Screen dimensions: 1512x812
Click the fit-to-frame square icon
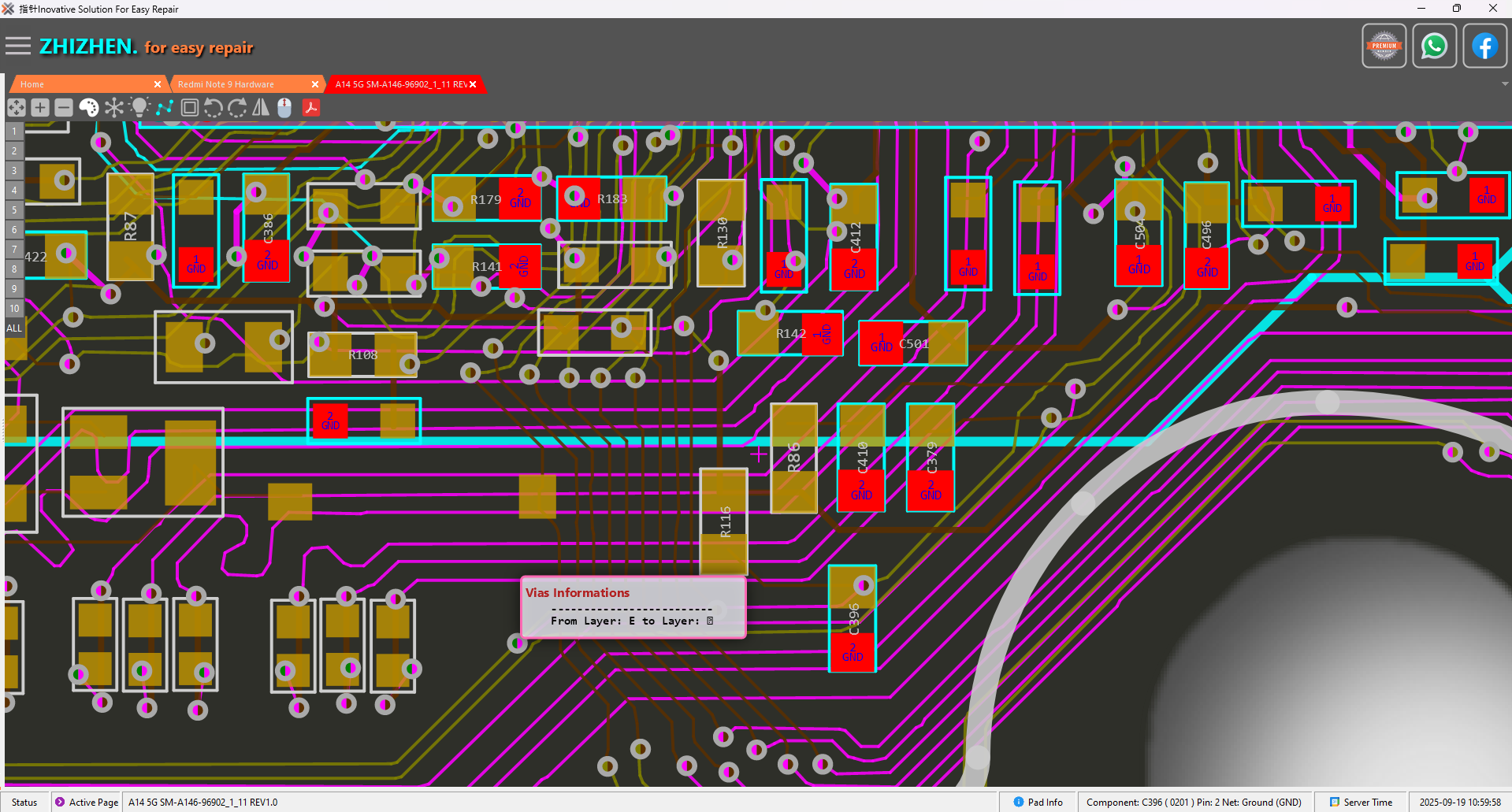click(x=190, y=107)
